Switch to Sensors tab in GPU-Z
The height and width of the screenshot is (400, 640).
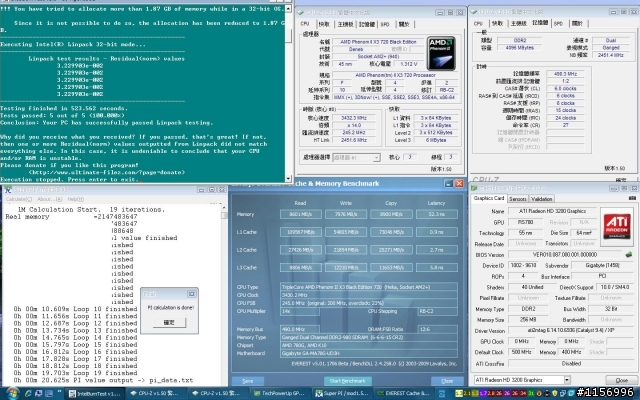(x=518, y=199)
